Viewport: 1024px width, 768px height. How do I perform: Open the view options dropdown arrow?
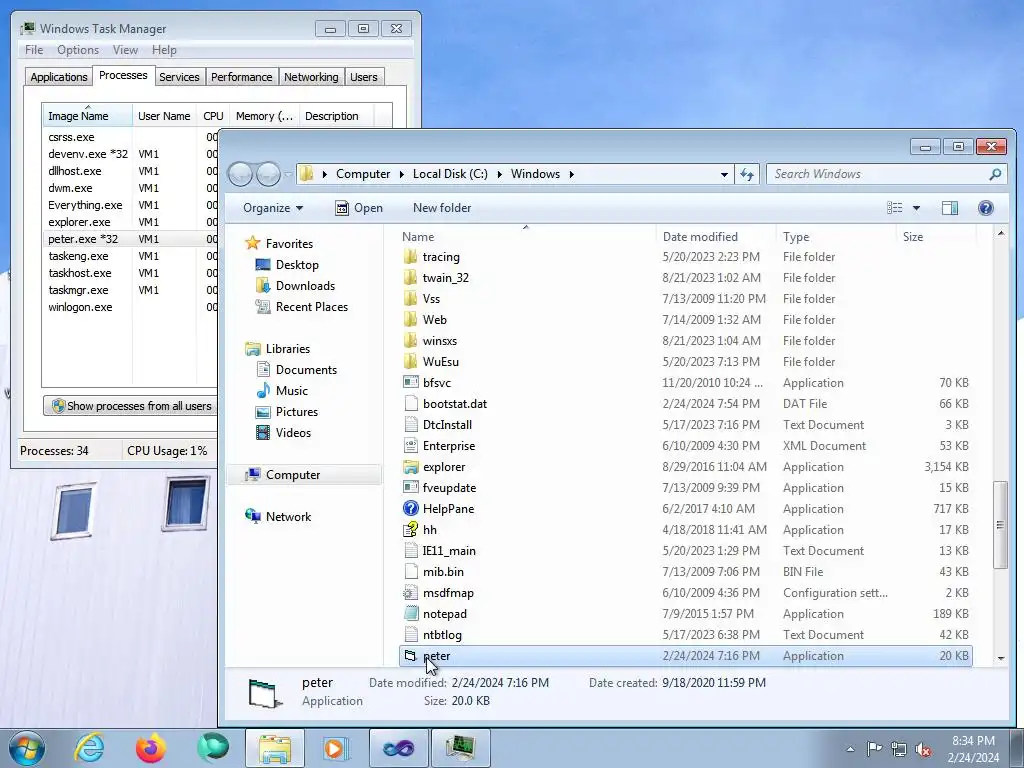click(916, 208)
